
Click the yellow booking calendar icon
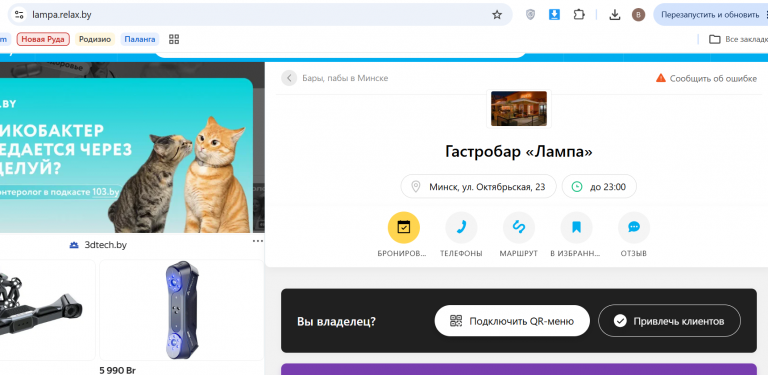(404, 227)
